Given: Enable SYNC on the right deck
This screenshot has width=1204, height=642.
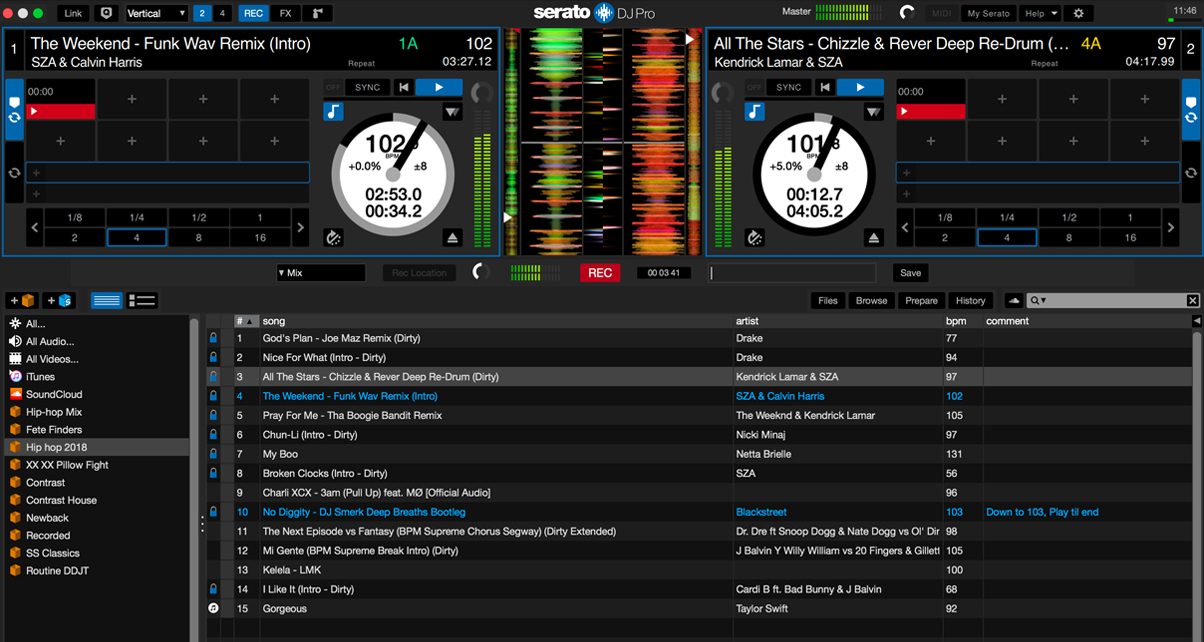Looking at the screenshot, I should 789,86.
